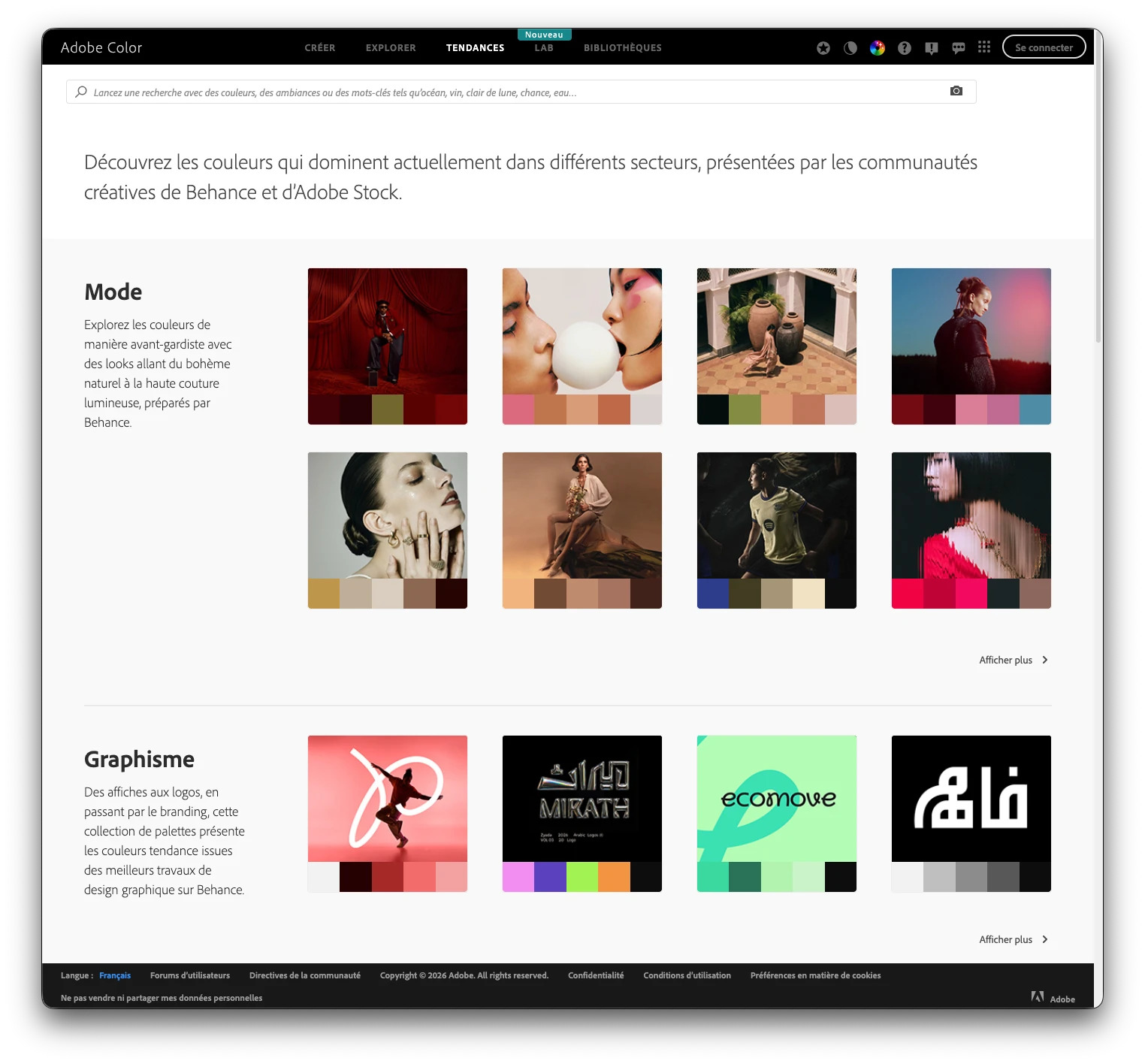Screen dimensions: 1145x1064
Task: Open the Français language selector
Action: tap(115, 975)
